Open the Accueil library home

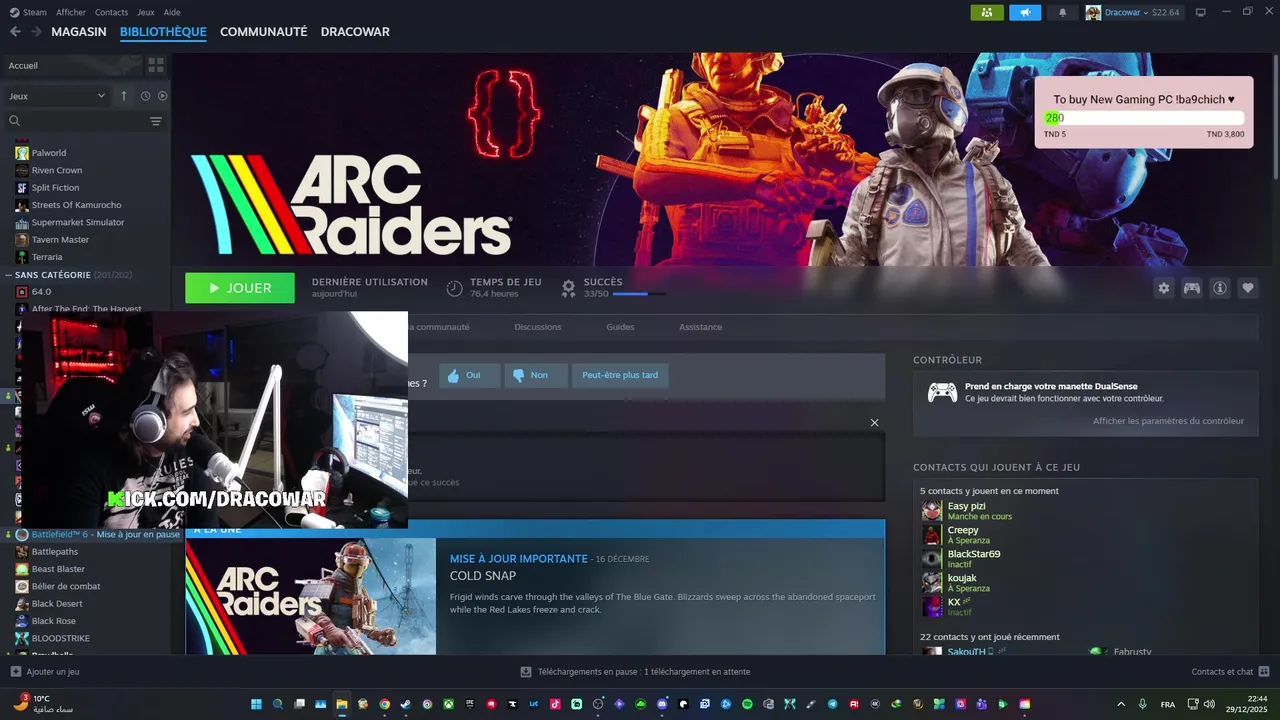(70, 65)
